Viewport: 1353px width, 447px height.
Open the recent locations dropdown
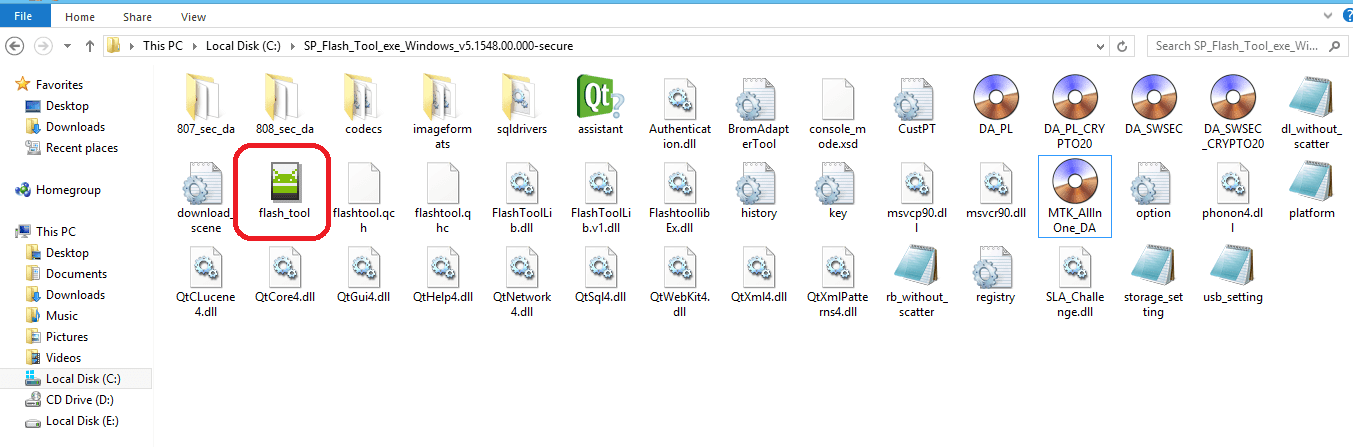click(x=67, y=46)
